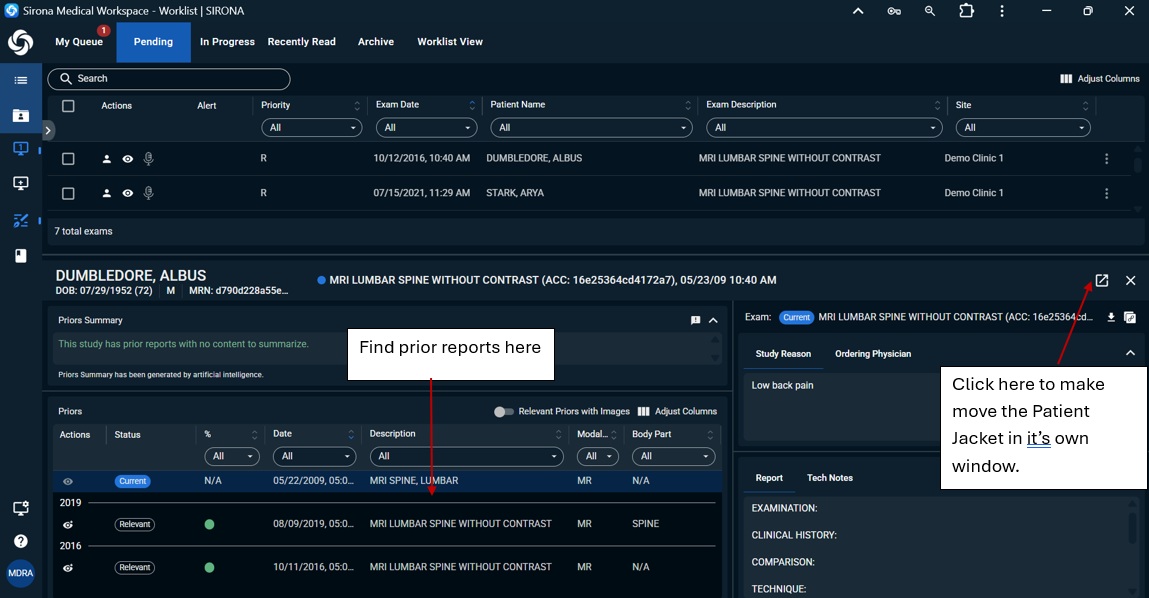Pop out Patient Jacket into new window
Viewport: 1149px width, 598px height.
pyautogui.click(x=1101, y=281)
